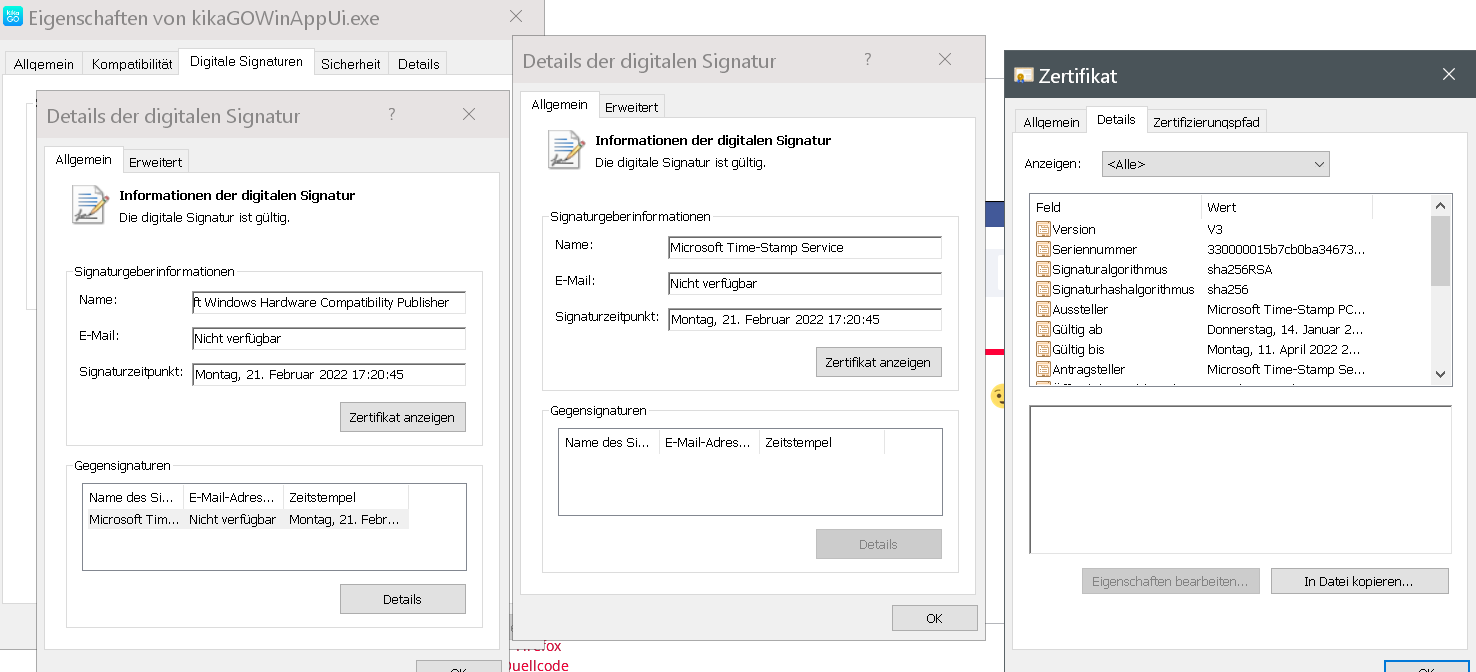Click Name des Si... header in middle dialog
Screen dimensions: 1476x672
(609, 442)
